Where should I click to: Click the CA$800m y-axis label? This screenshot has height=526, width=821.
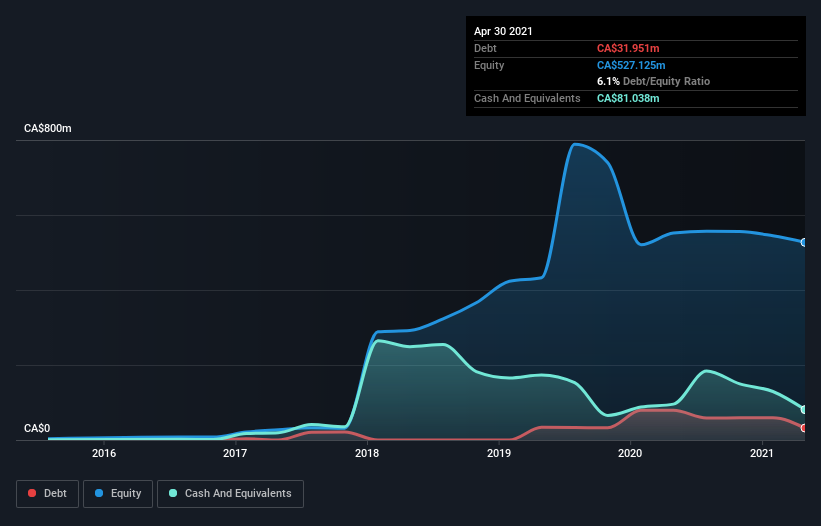coord(48,128)
